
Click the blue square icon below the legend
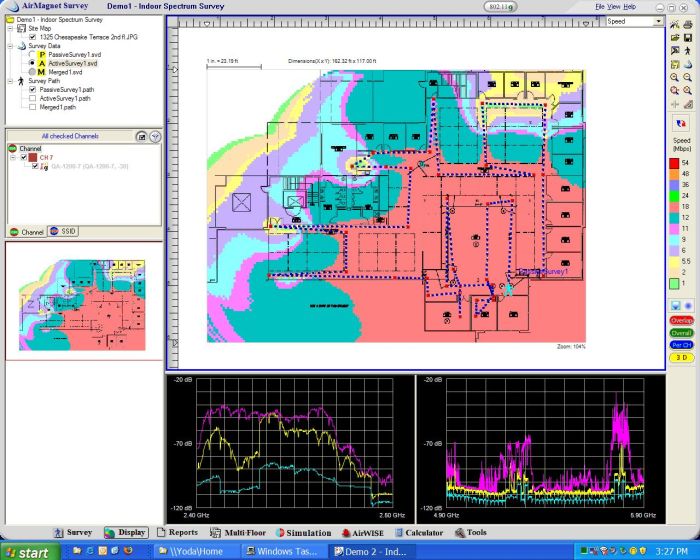(x=675, y=305)
